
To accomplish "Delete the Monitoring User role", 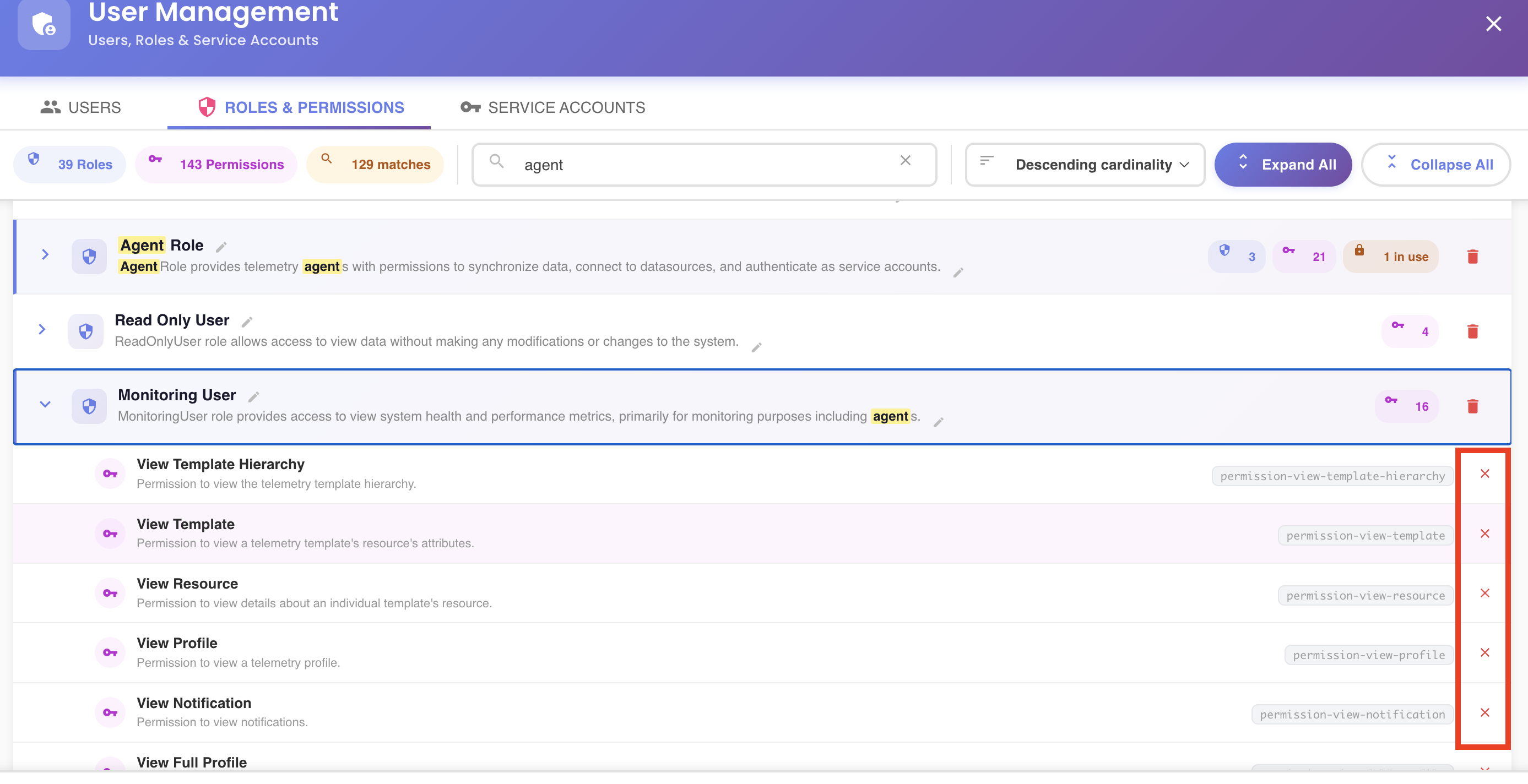I will coord(1472,406).
